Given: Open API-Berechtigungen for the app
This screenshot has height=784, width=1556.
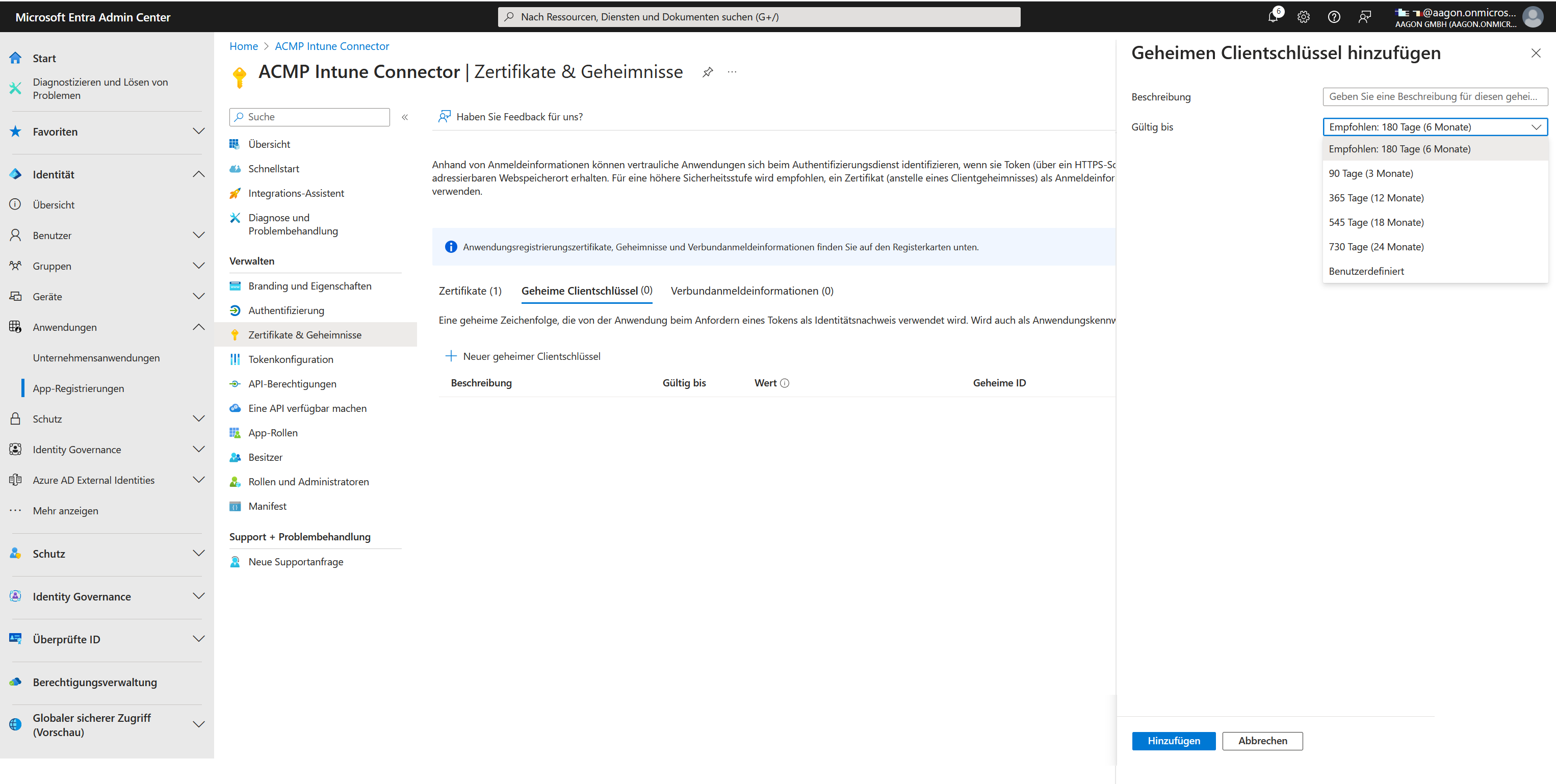Looking at the screenshot, I should point(292,383).
